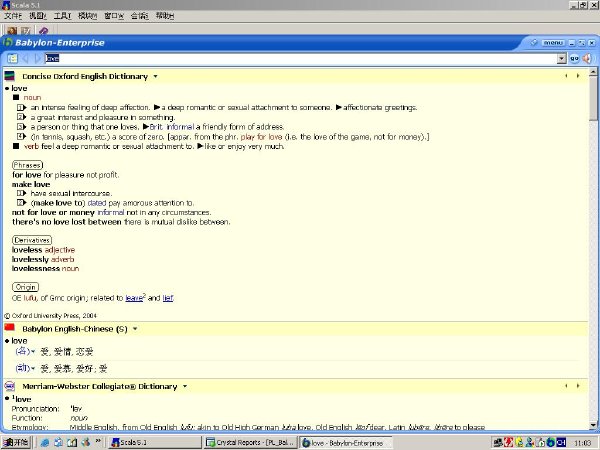This screenshot has width=600, height=450.
Task: Click the Babylon sidebar panel icon left of search
Action: point(12,59)
